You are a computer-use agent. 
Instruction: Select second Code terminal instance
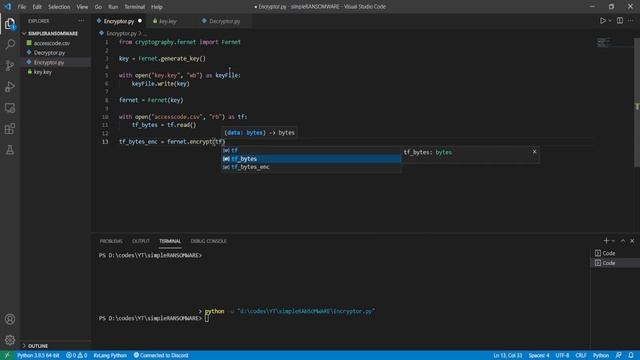[615, 263]
